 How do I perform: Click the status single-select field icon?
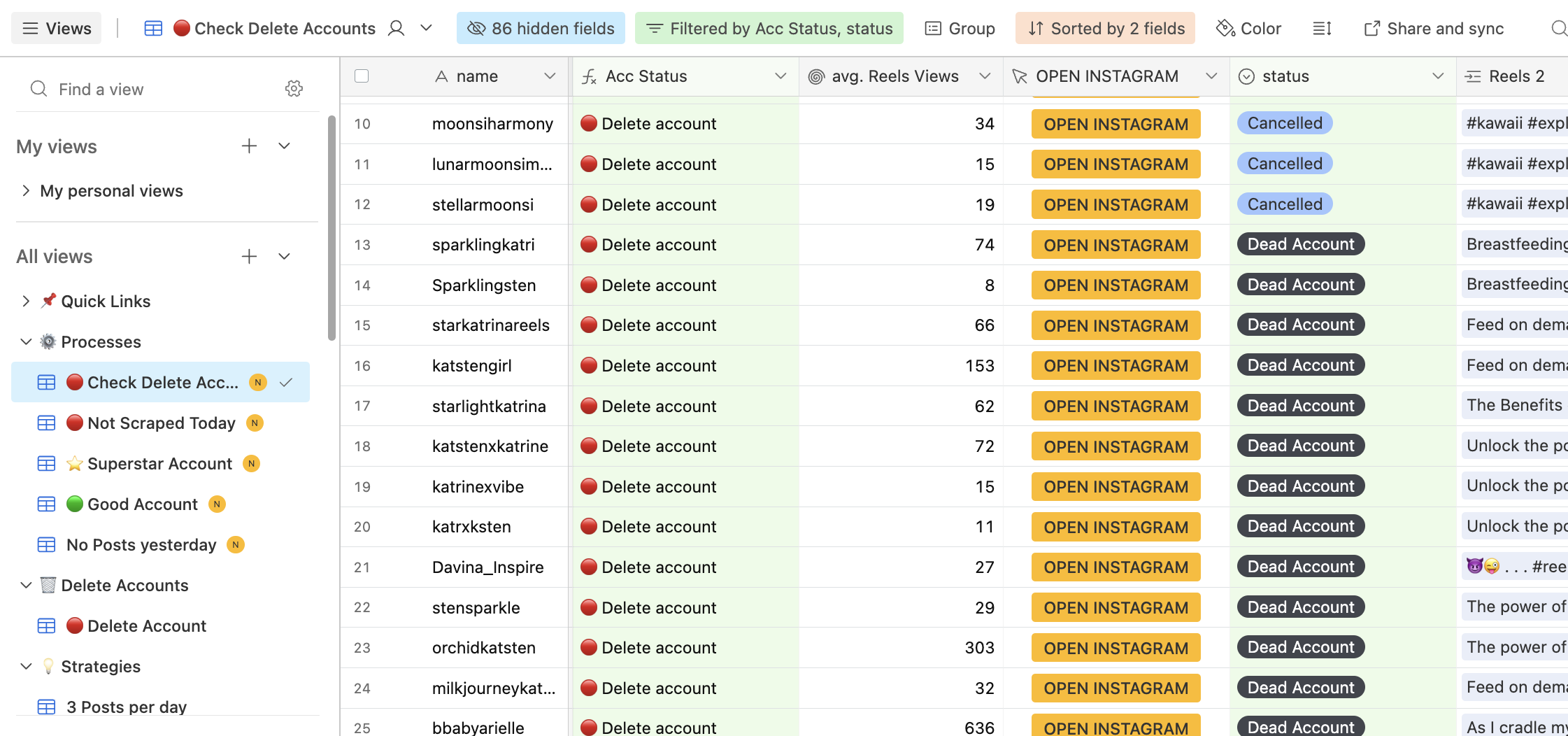pos(1246,76)
